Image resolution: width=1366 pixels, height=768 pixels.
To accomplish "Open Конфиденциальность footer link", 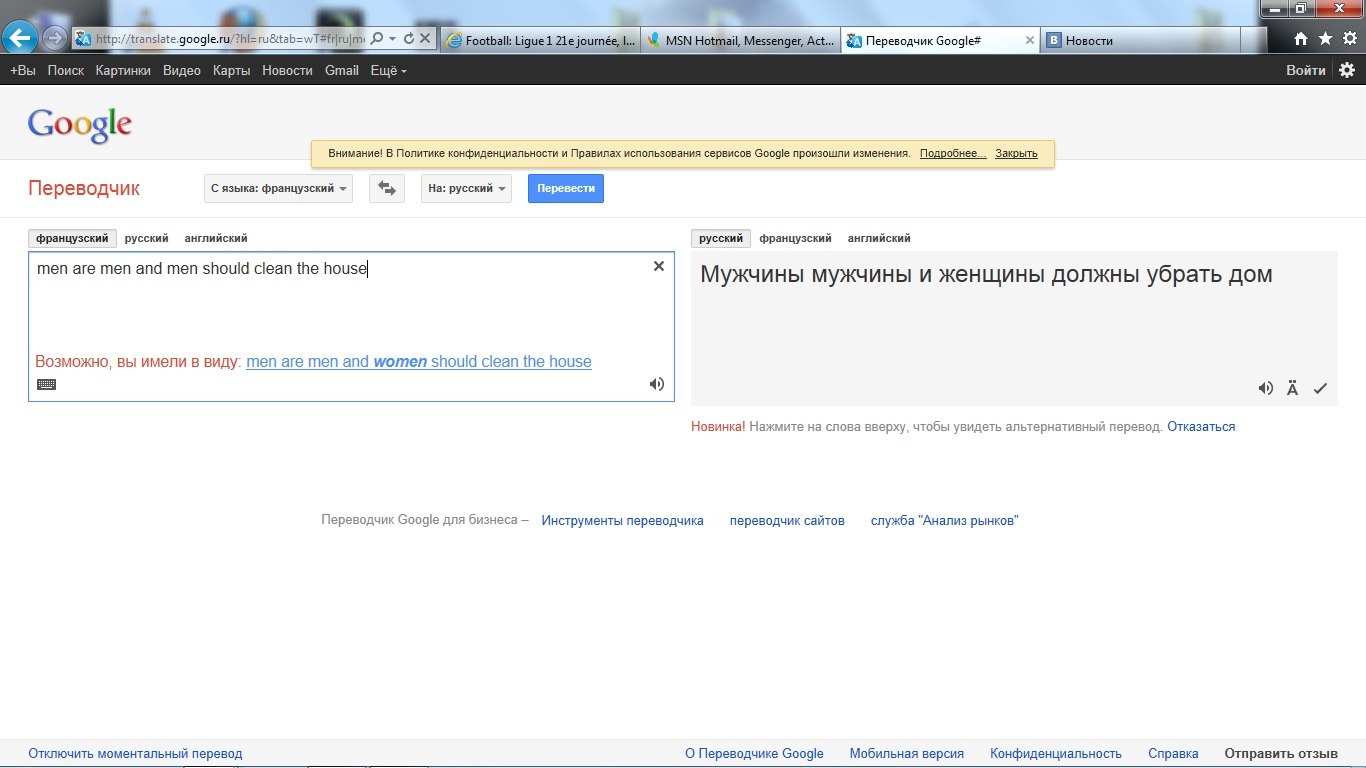I will pyautogui.click(x=1056, y=754).
